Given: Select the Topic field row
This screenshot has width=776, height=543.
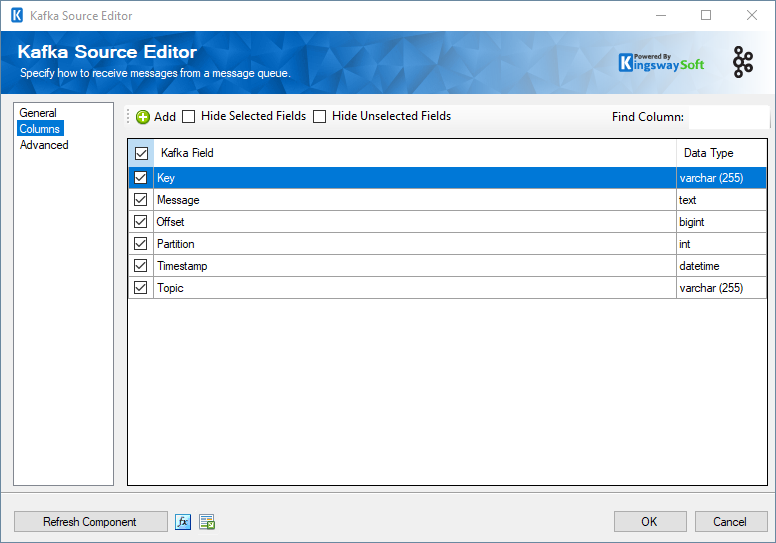Looking at the screenshot, I should [x=415, y=288].
